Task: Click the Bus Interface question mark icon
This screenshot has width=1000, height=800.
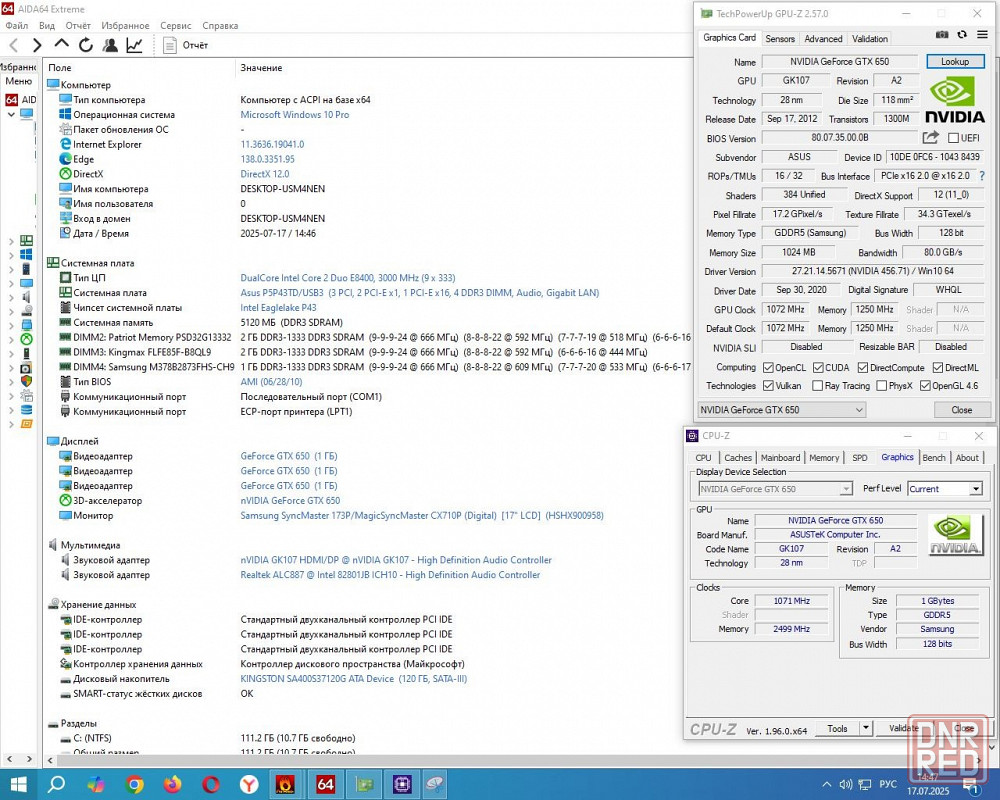Action: tap(981, 176)
